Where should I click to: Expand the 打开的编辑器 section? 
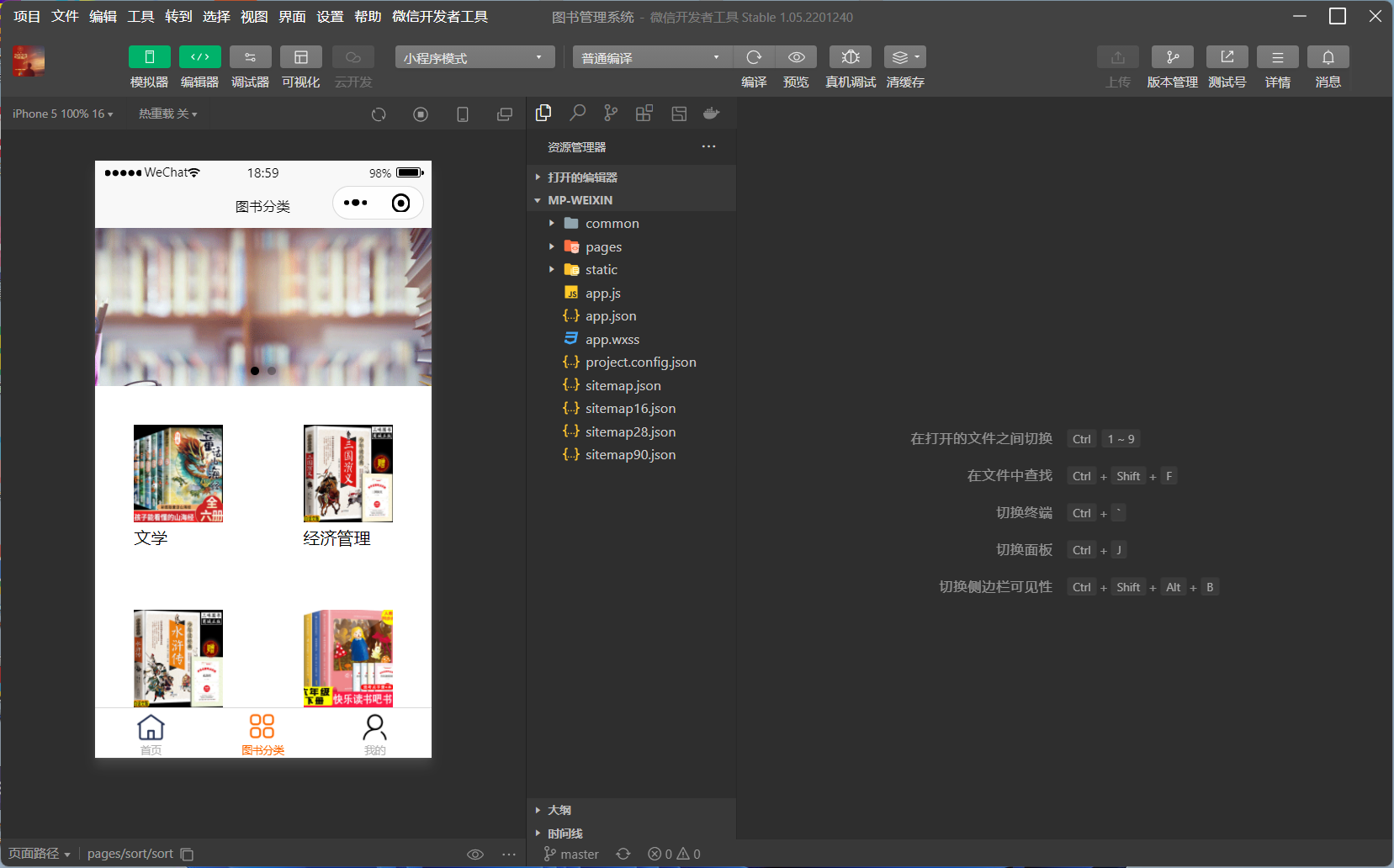point(632,177)
